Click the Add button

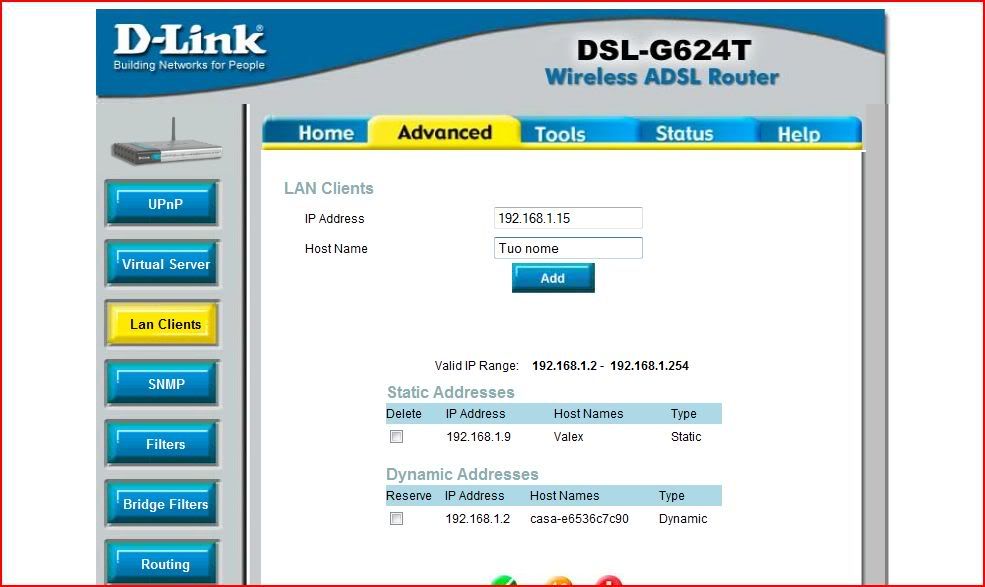pyautogui.click(x=553, y=278)
